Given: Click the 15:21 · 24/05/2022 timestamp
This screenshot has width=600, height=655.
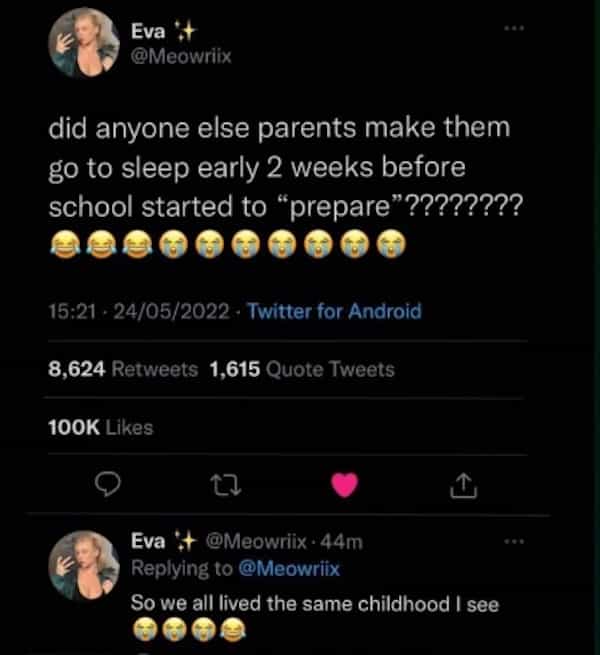Looking at the screenshot, I should click(141, 311).
